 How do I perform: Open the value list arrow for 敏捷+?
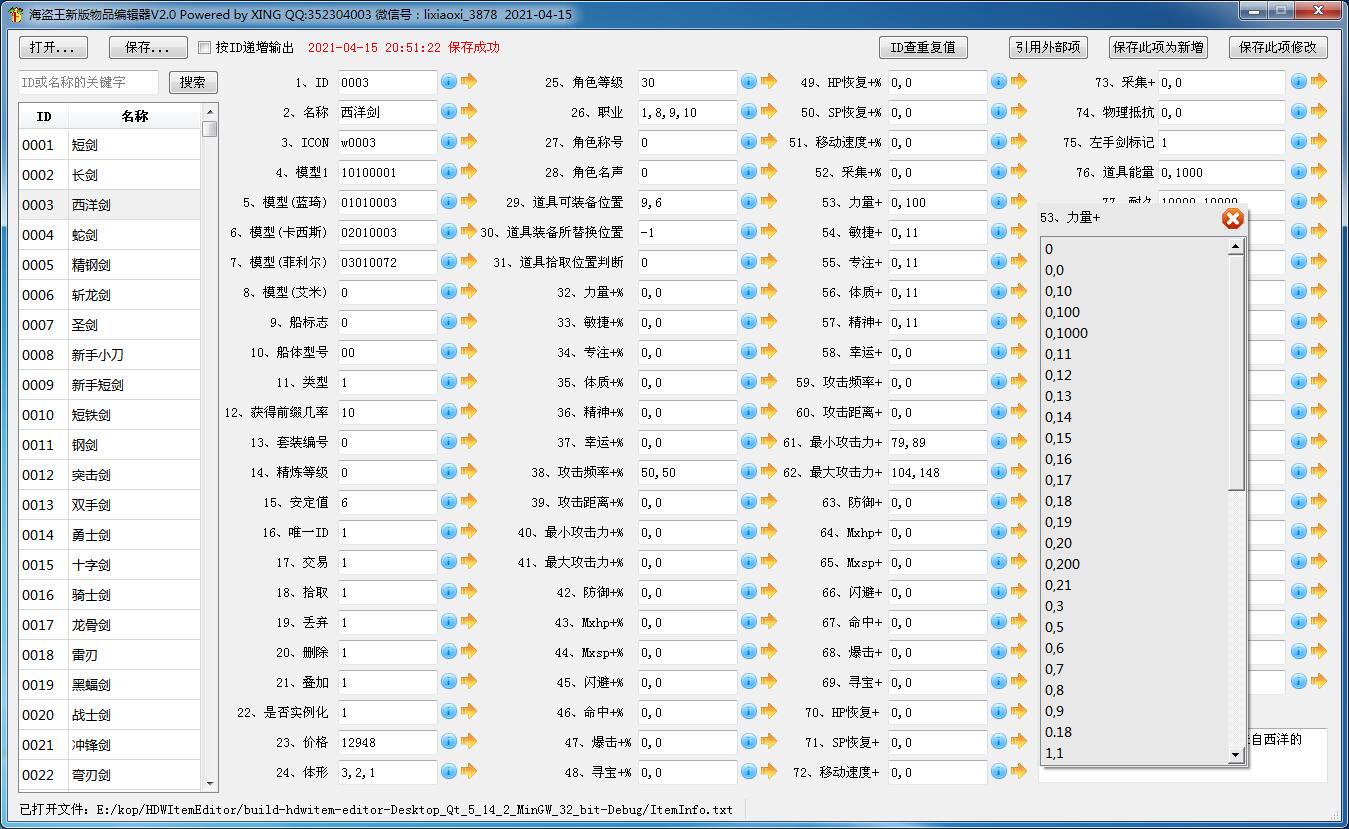tap(1018, 232)
